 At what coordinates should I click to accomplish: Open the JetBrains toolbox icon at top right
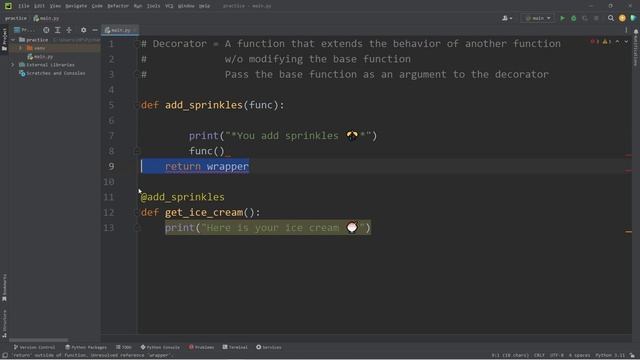point(633,18)
